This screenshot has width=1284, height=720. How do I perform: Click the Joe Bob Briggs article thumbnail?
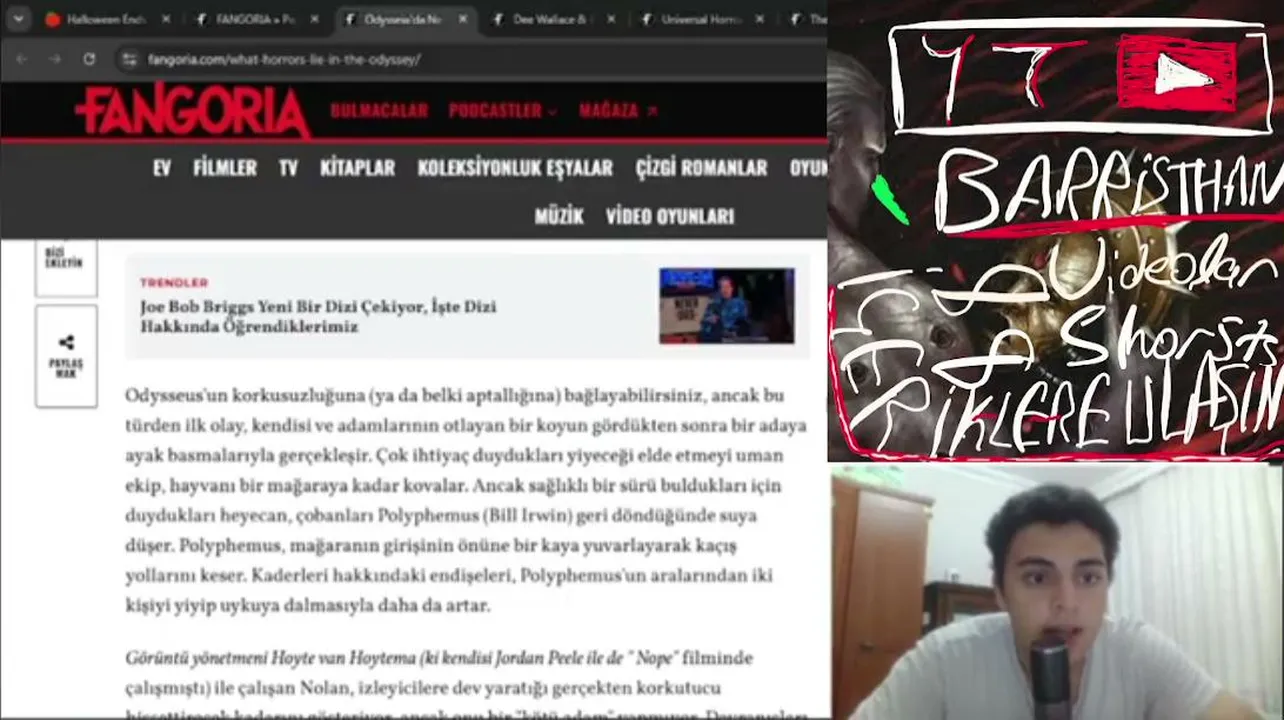point(727,306)
